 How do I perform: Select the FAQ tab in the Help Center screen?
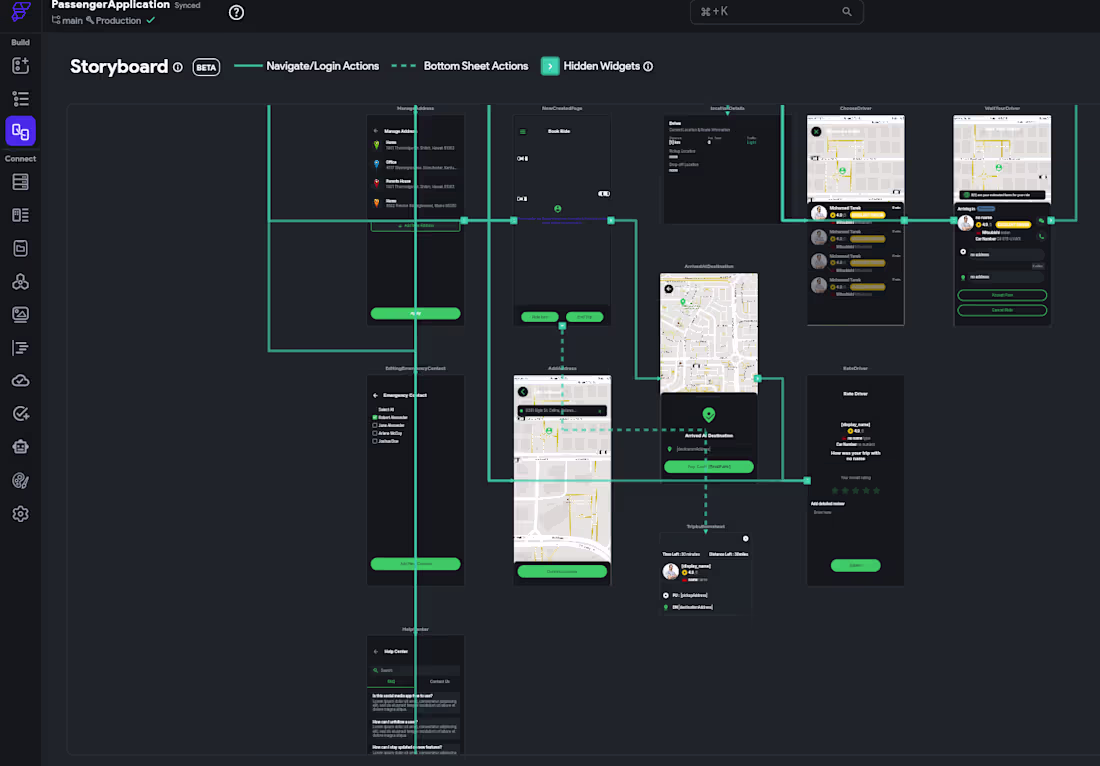(392, 681)
